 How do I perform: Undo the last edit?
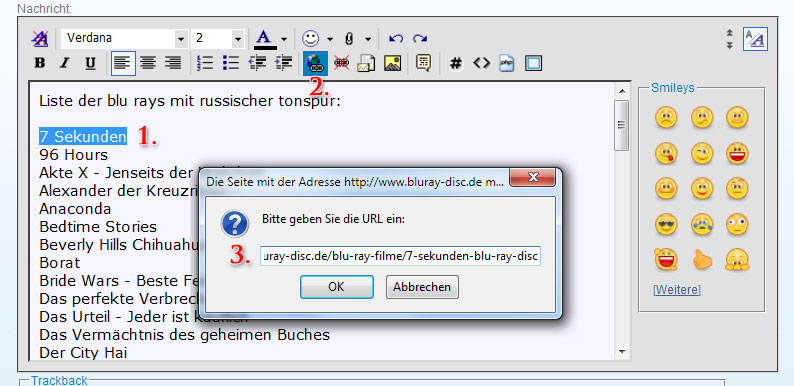395,38
